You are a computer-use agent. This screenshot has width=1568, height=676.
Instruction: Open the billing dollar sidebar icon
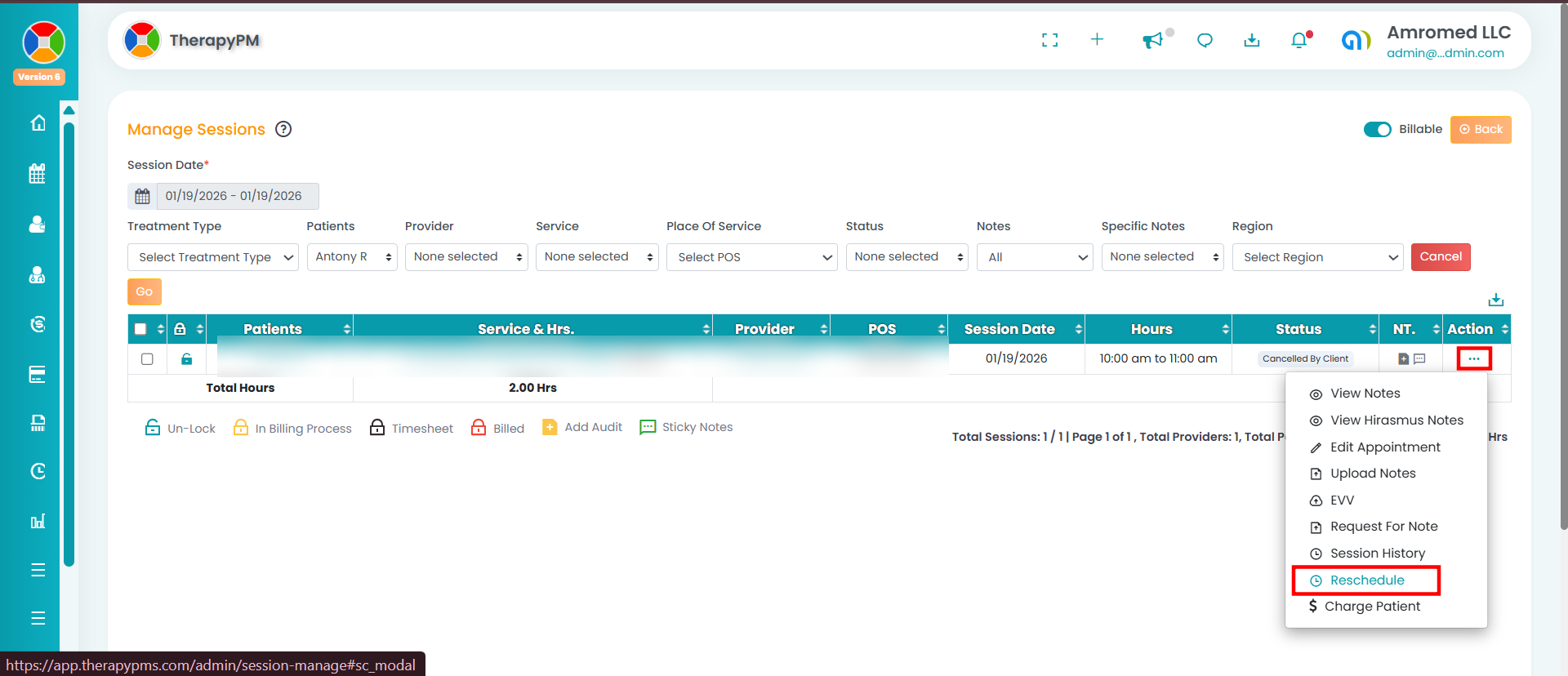(38, 324)
